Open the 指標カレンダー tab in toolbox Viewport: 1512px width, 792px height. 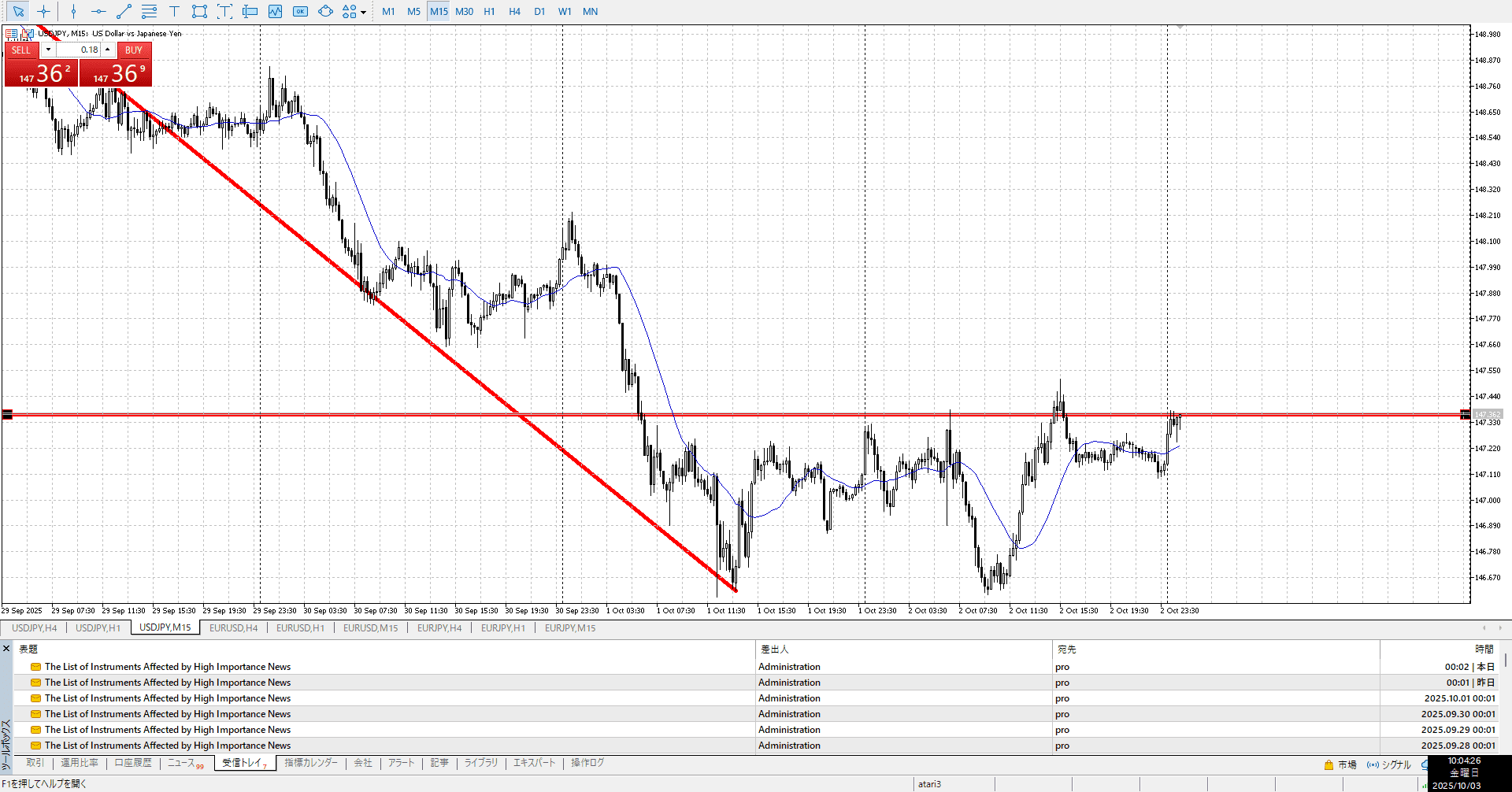[311, 763]
